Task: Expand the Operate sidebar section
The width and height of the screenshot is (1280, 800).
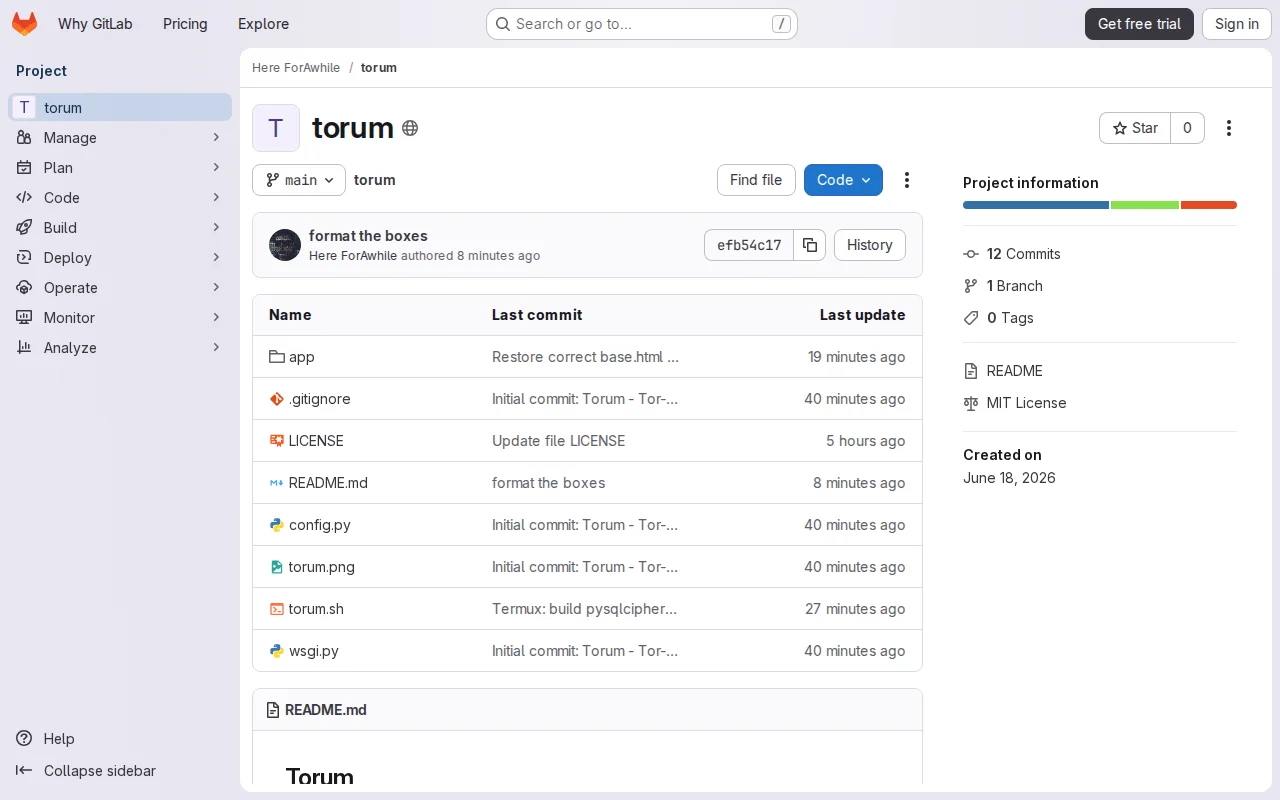Action: point(120,287)
